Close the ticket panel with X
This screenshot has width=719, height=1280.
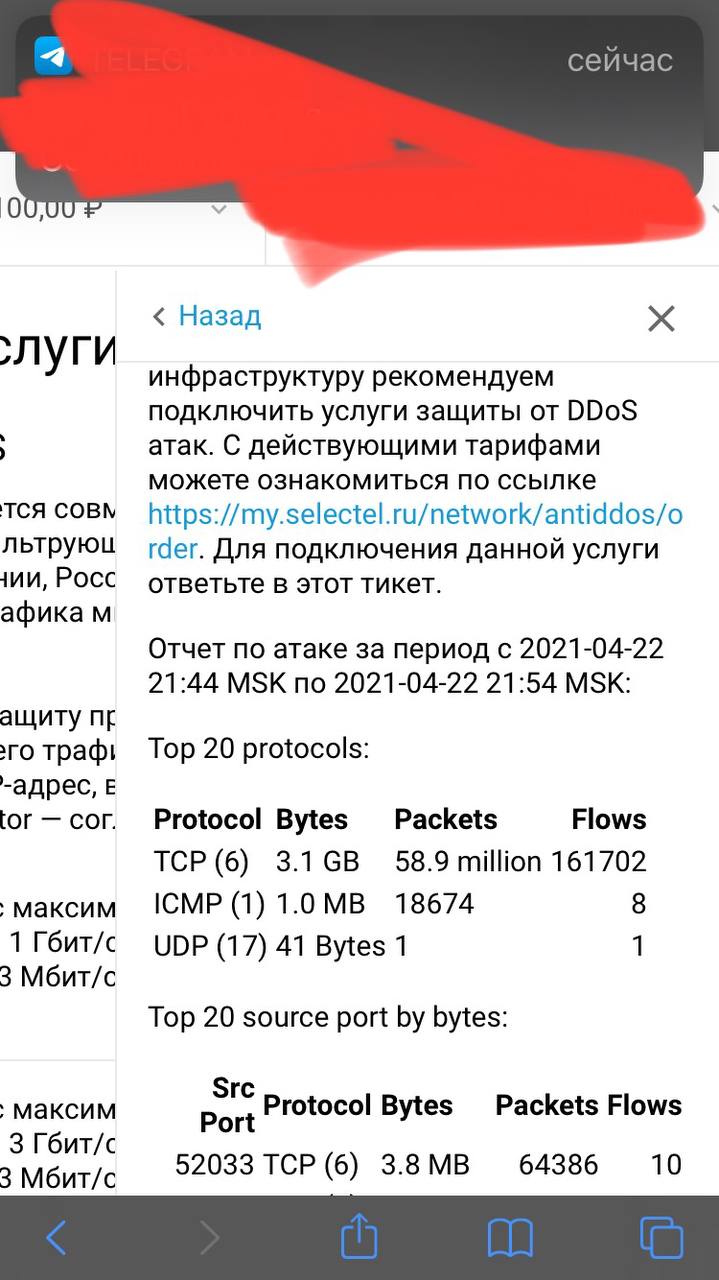[661, 318]
